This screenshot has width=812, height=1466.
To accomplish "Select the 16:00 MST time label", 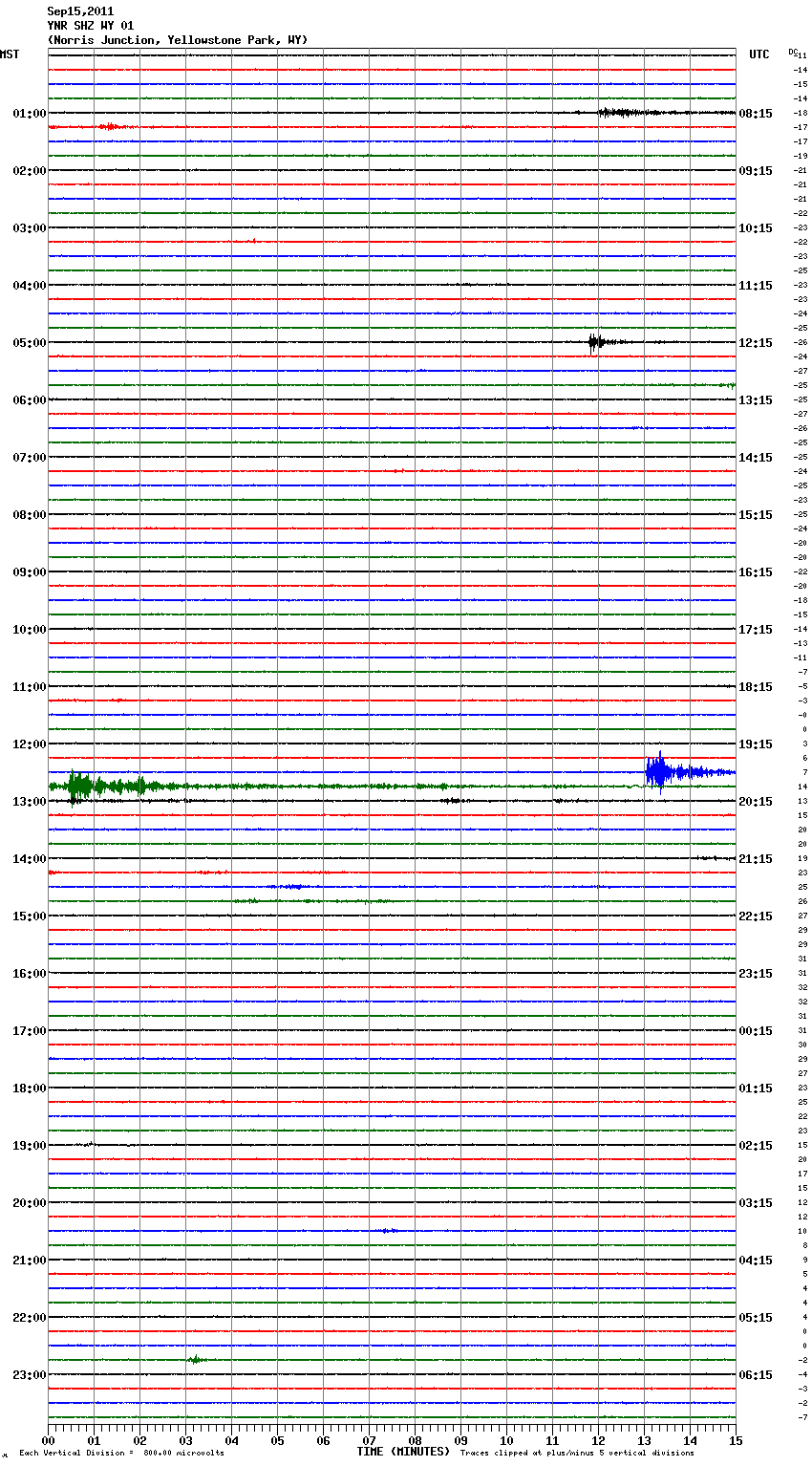I will coord(30,974).
